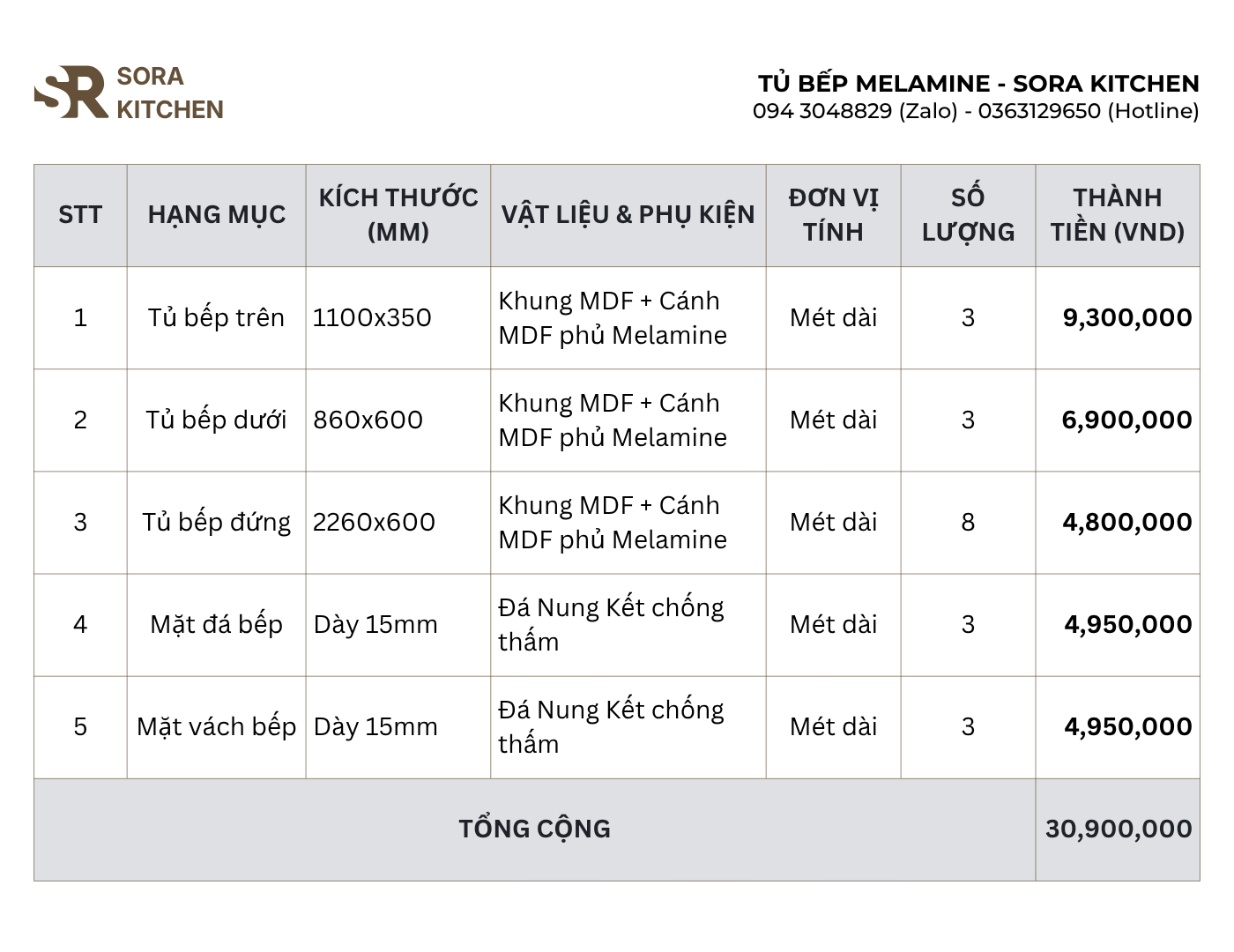The height and width of the screenshot is (952, 1234).
Task: Click the KÍCH THƯỚC (MM) column header
Action: [x=398, y=215]
